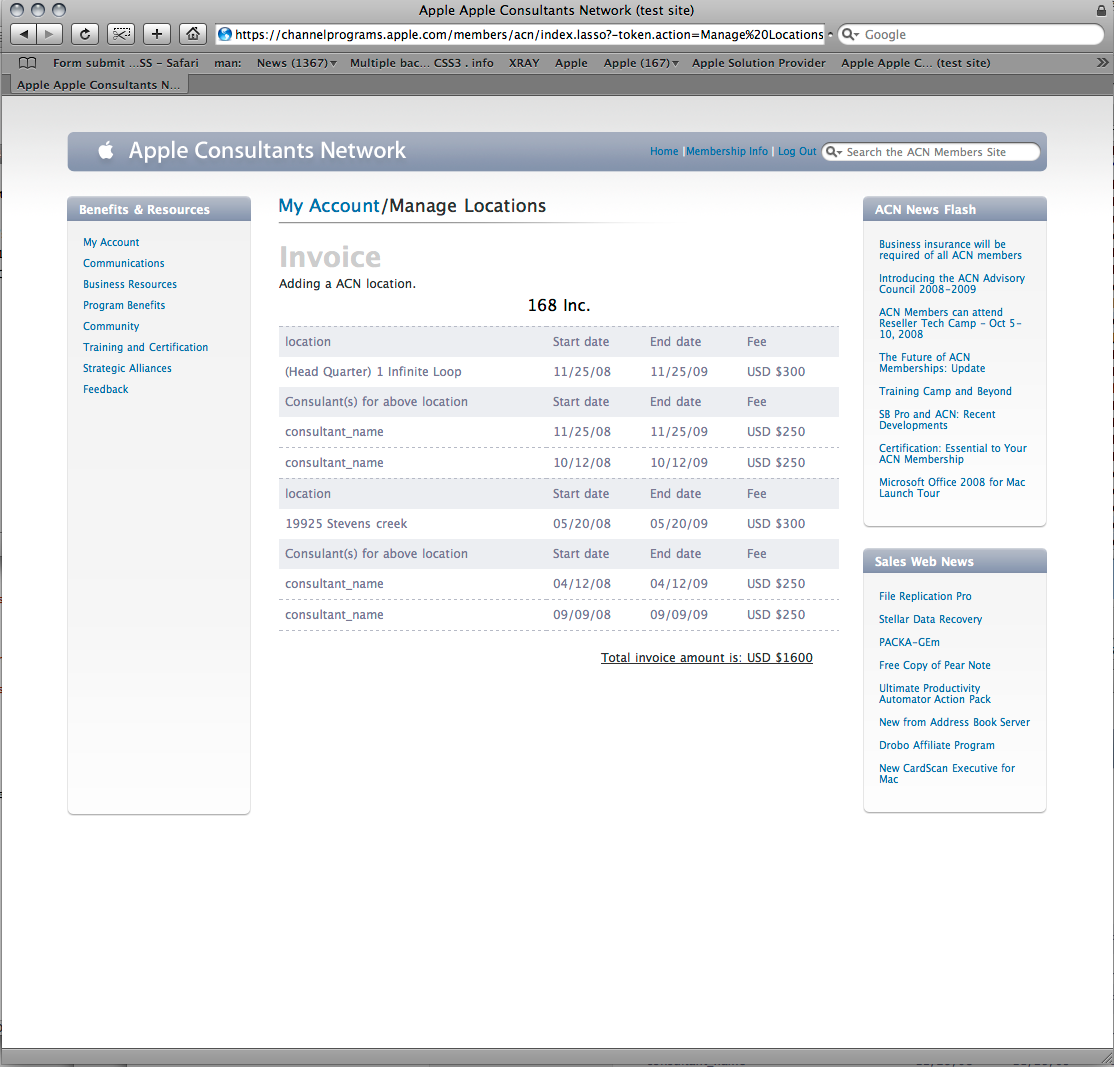Screen dimensions: 1114x1067
Task: Open Business Resources in the sidebar
Action: (x=130, y=284)
